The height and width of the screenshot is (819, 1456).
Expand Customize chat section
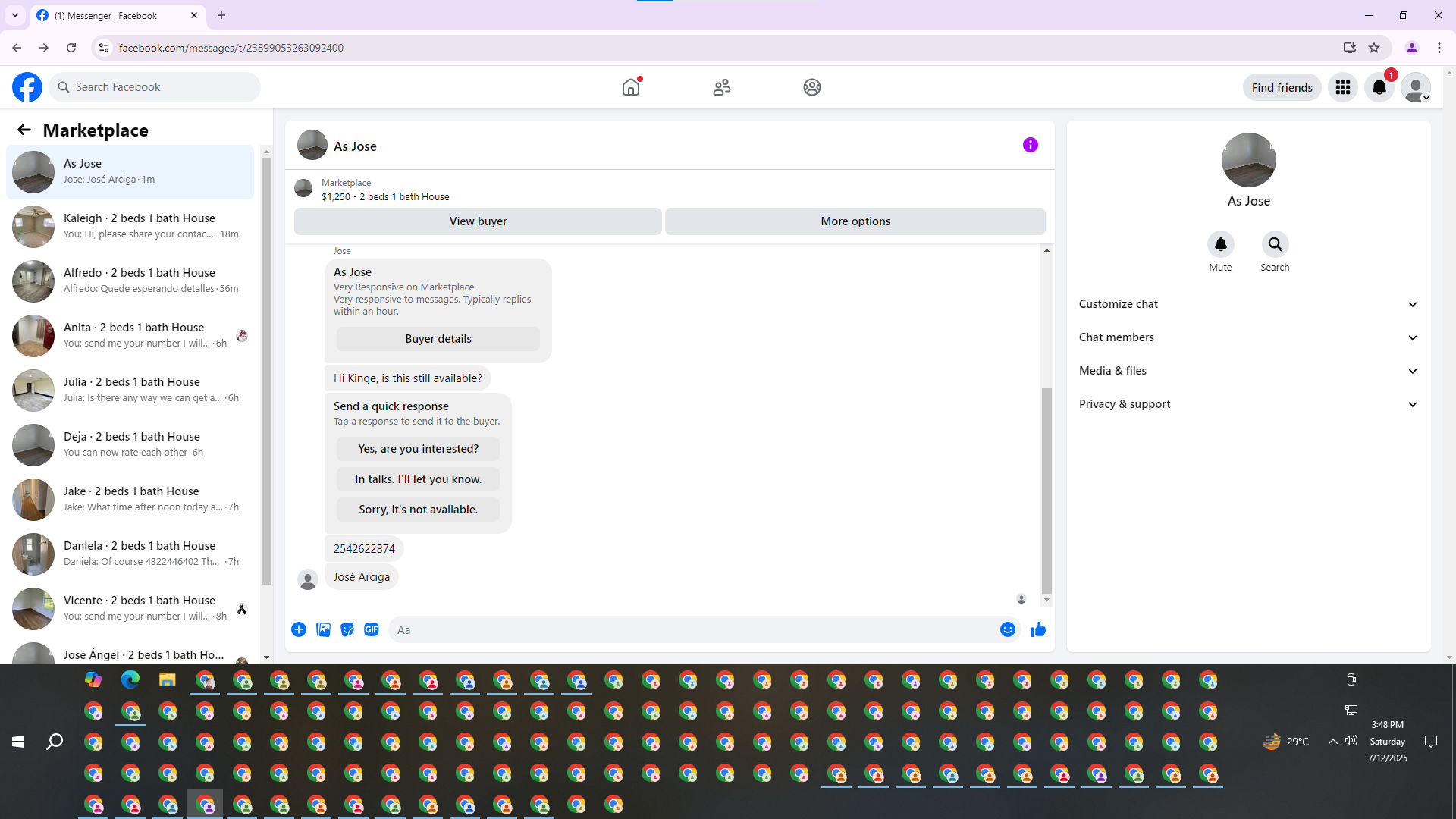click(x=1248, y=304)
